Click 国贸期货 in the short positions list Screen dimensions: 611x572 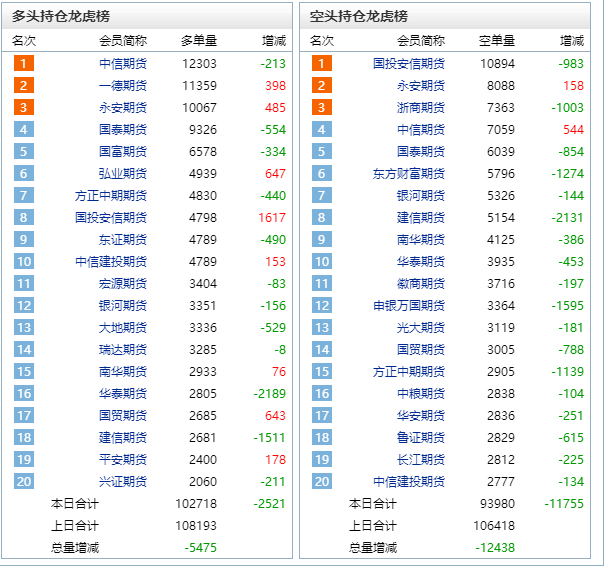coord(421,350)
